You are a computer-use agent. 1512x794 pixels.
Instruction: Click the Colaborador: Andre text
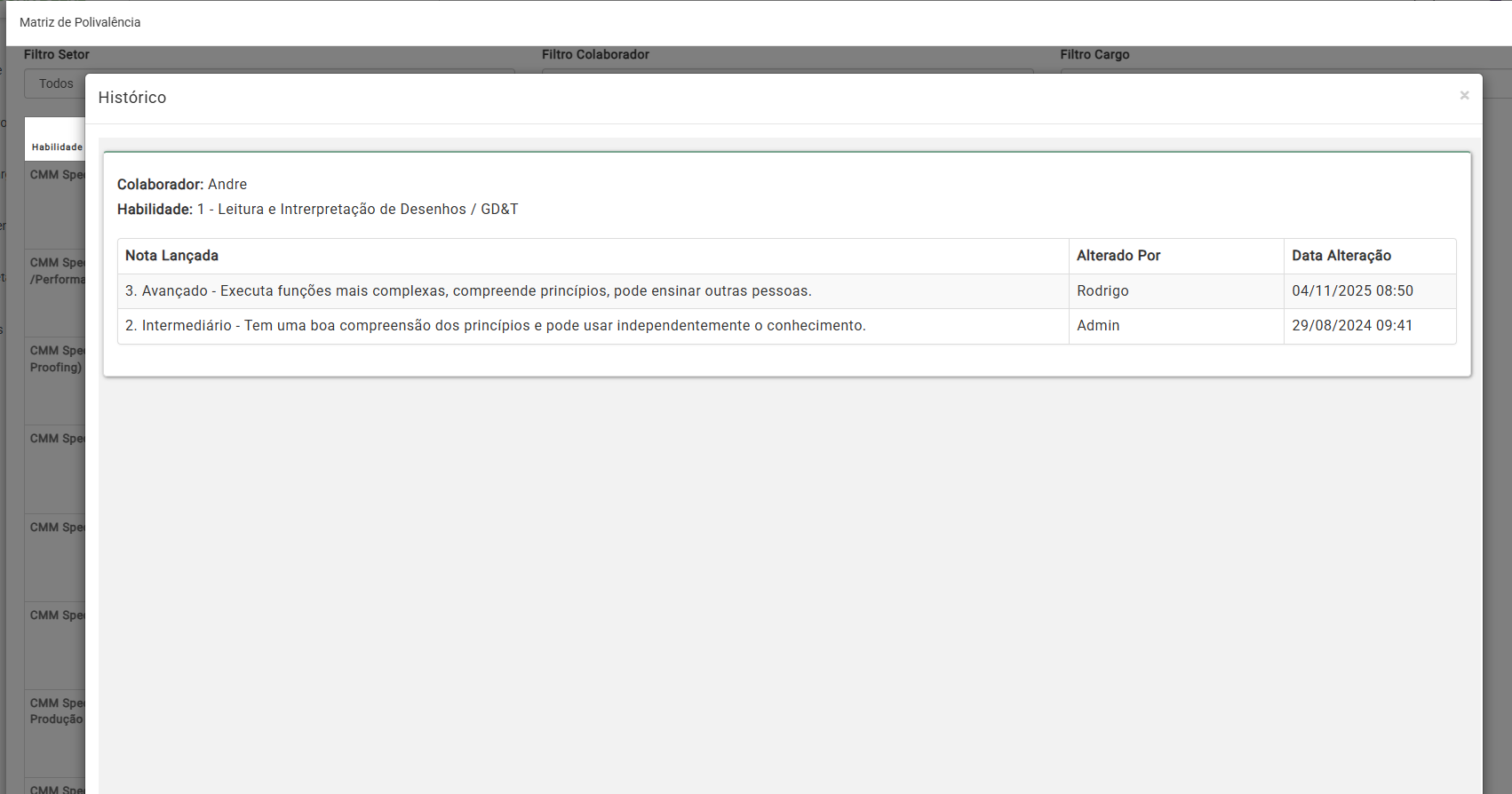tap(182, 185)
